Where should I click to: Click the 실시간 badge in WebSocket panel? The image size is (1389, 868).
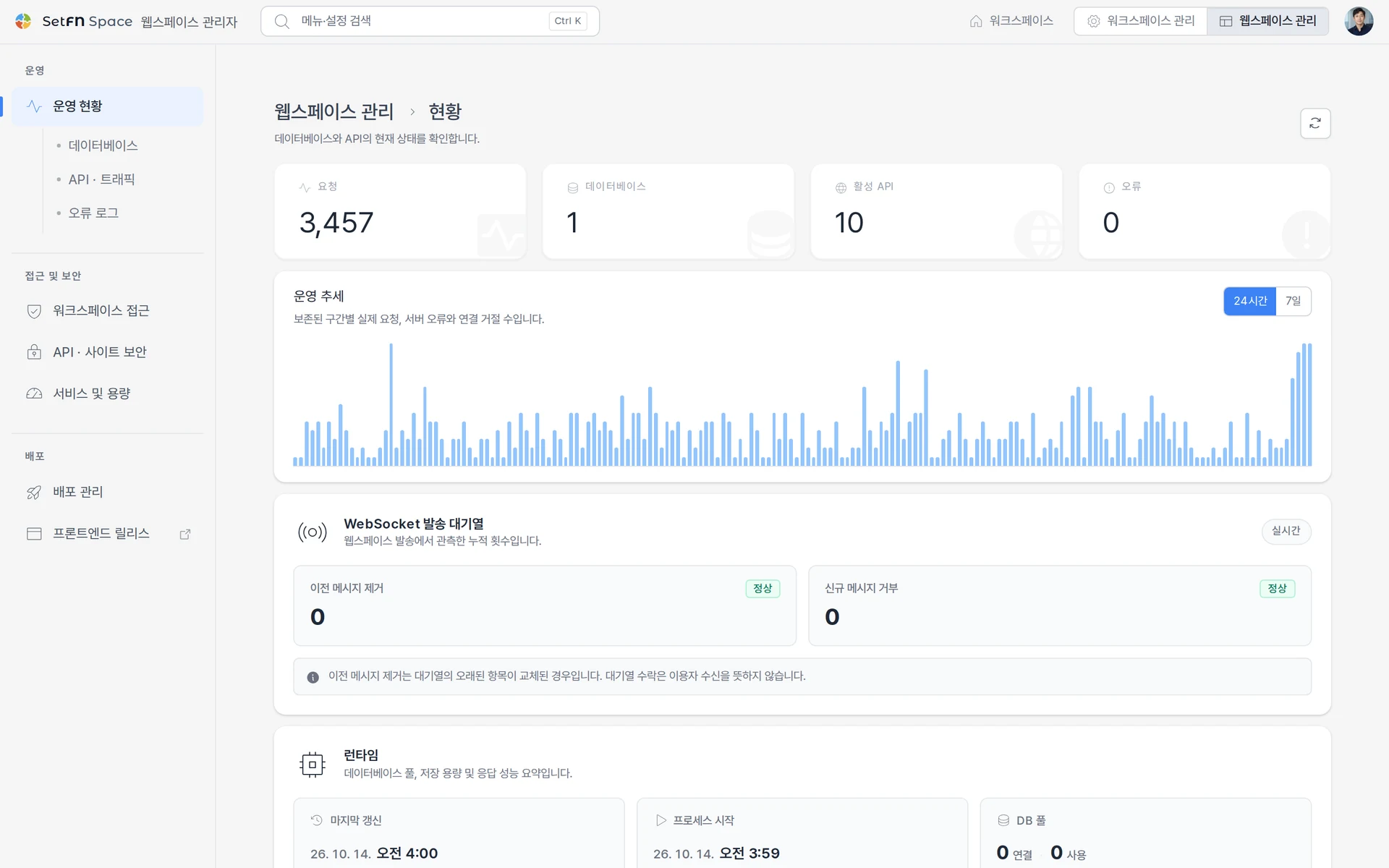tap(1286, 531)
